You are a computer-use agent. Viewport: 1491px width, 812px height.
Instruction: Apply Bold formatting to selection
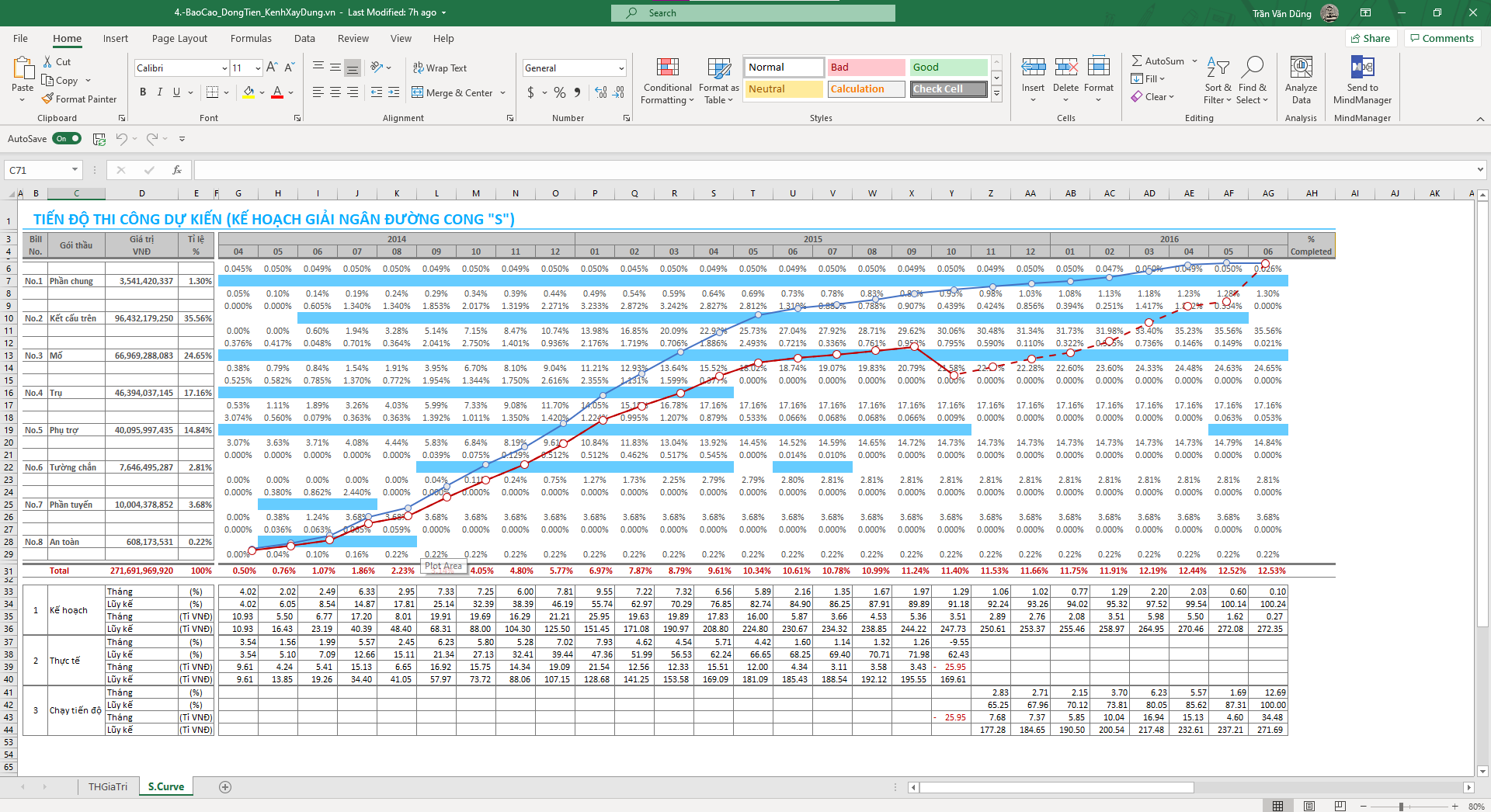click(x=143, y=92)
